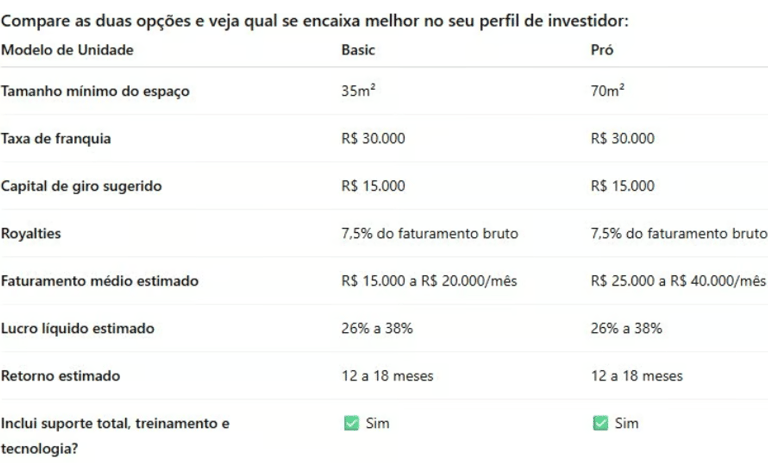Select Basic royalties 7,5% do faturamento bruto
768x466 pixels.
coord(430,233)
